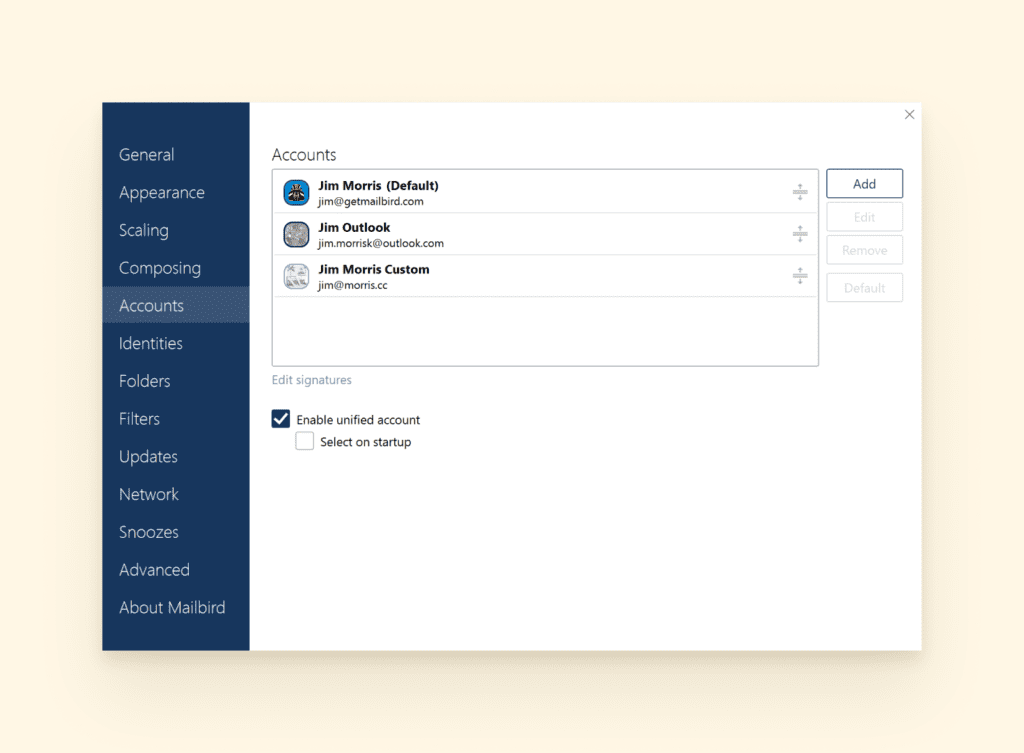The height and width of the screenshot is (753, 1024).
Task: Open Network settings
Action: [149, 494]
